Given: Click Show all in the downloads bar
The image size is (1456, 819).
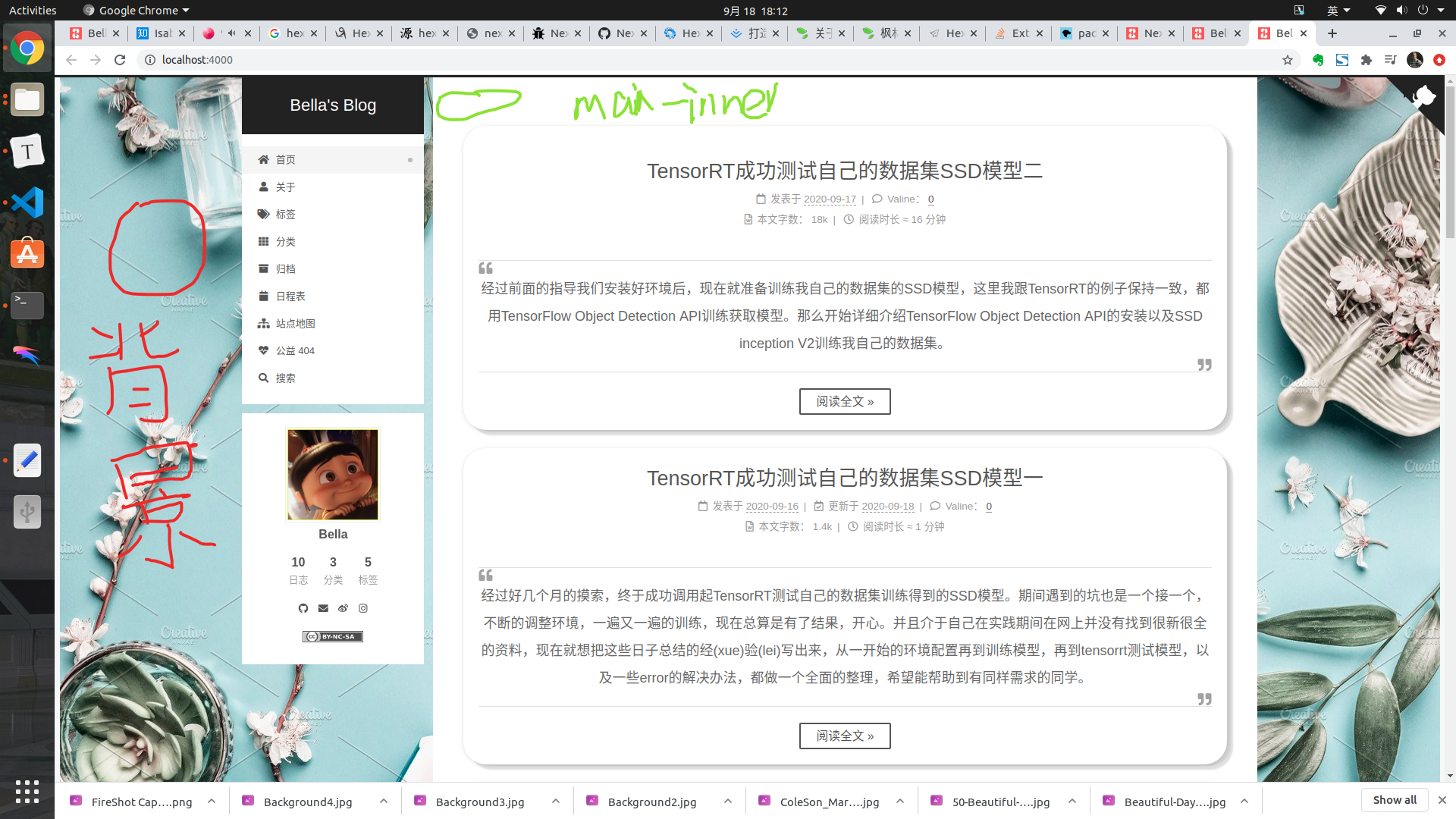Looking at the screenshot, I should [1394, 799].
